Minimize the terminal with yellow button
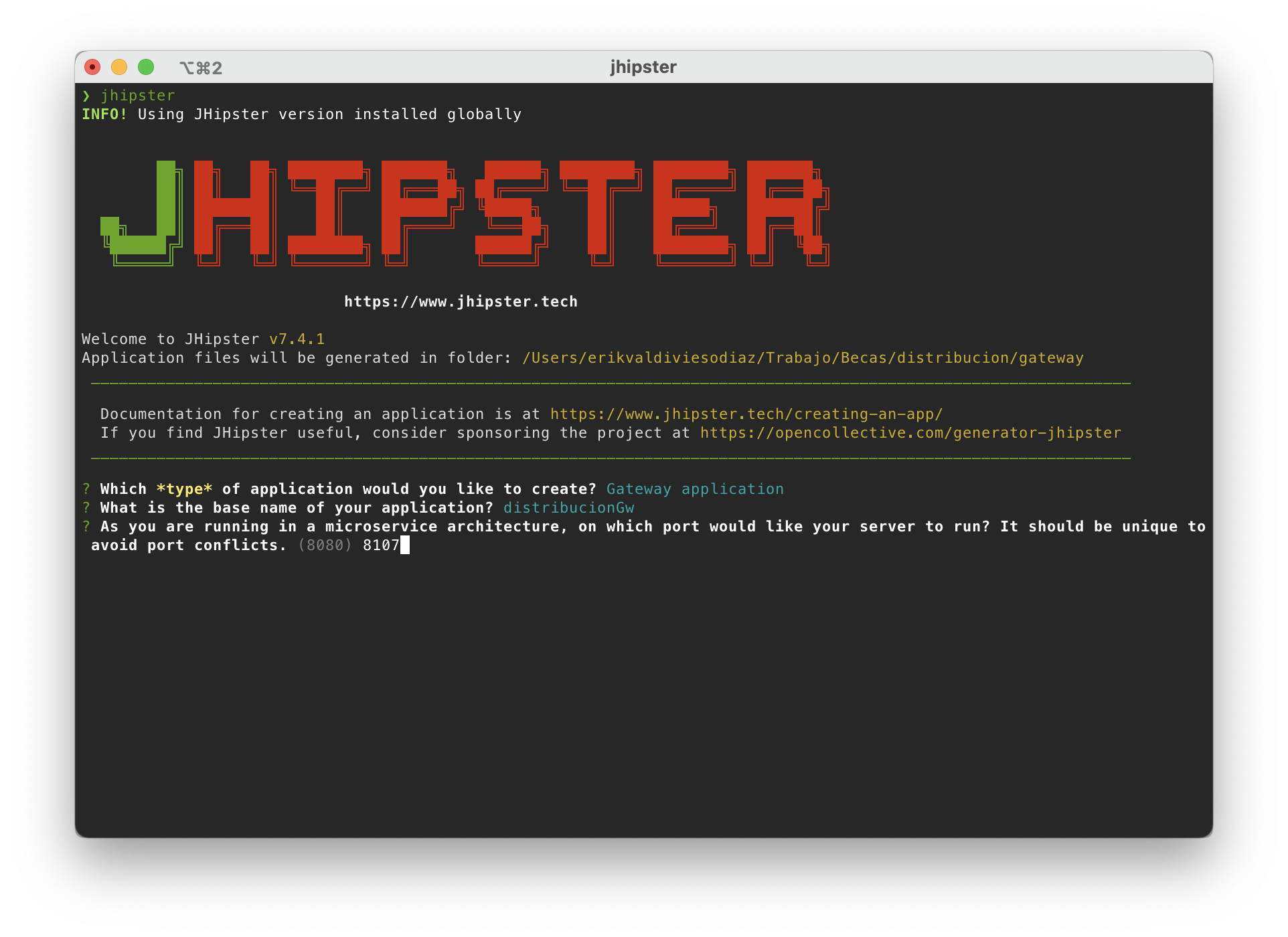 pyautogui.click(x=119, y=67)
